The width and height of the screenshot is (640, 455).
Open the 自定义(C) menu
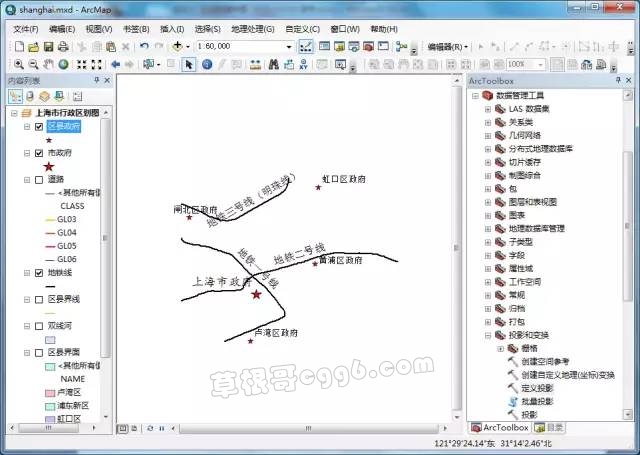302,29
